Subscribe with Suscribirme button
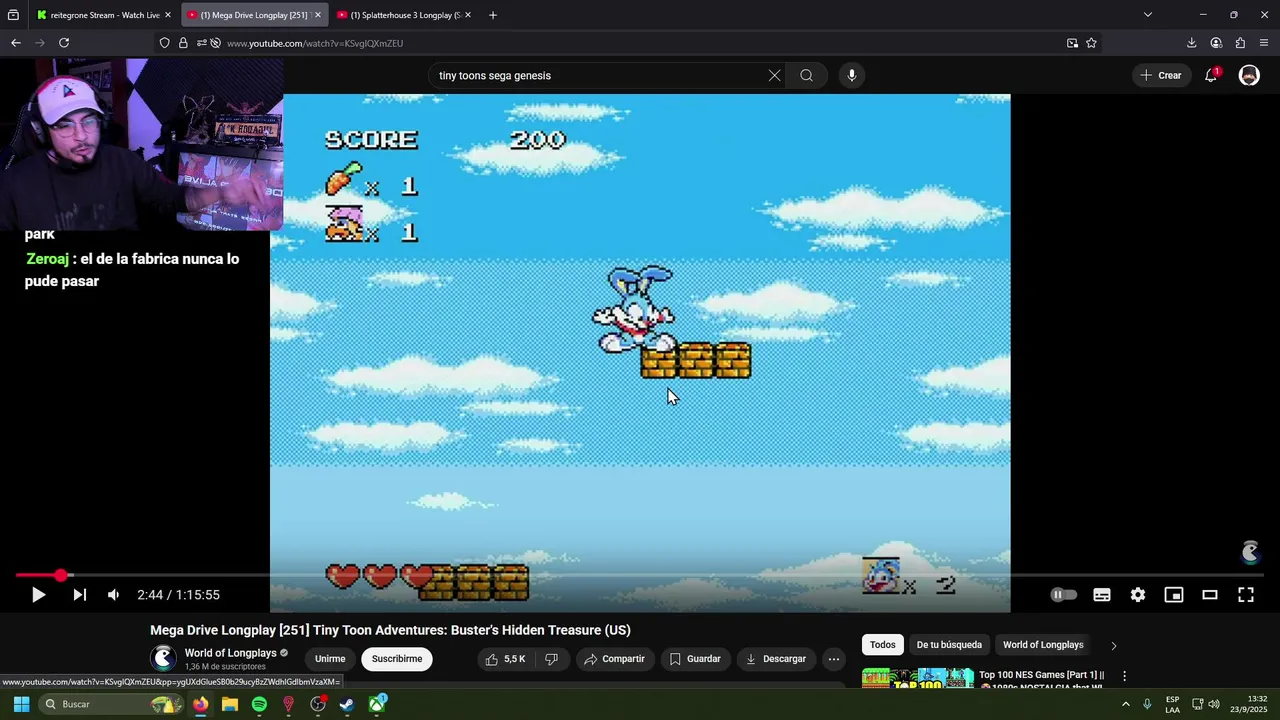Viewport: 1280px width, 720px height. tap(397, 659)
